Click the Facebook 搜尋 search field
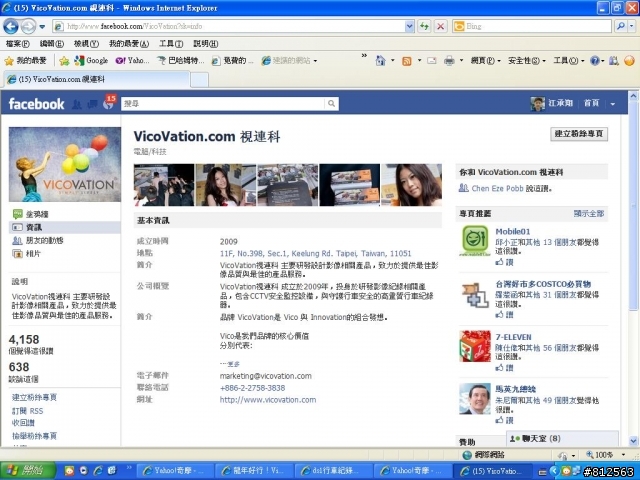640x480 pixels. coord(223,104)
